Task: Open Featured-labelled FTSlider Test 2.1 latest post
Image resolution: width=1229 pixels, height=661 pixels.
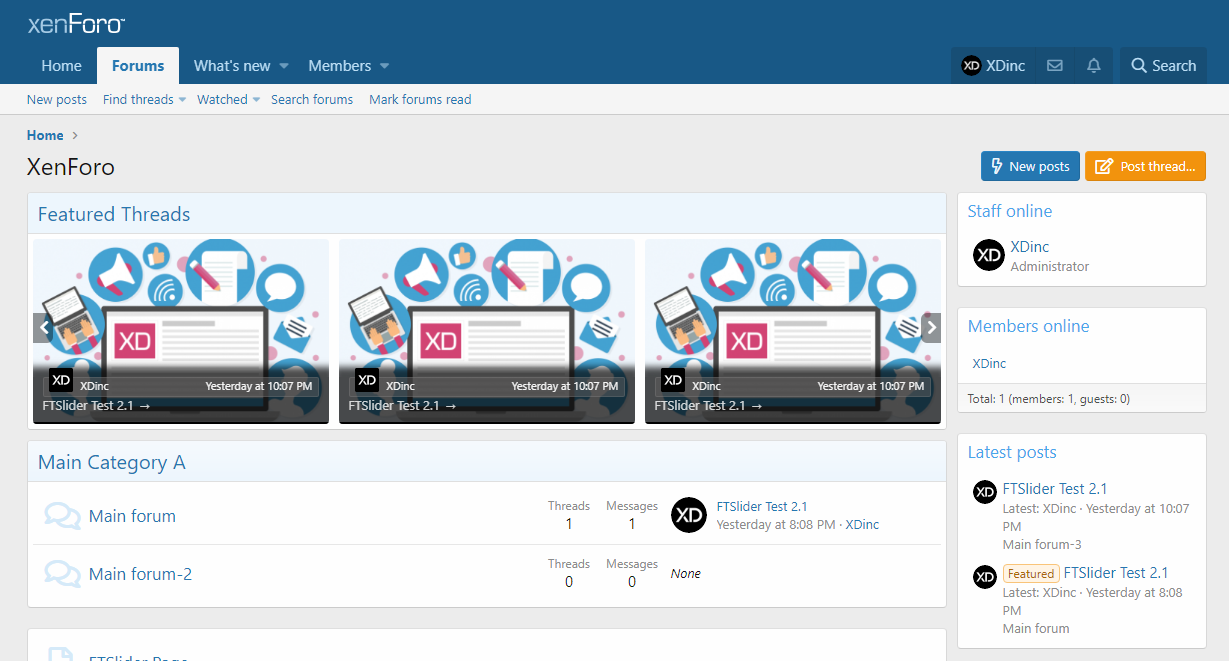Action: pos(1116,573)
